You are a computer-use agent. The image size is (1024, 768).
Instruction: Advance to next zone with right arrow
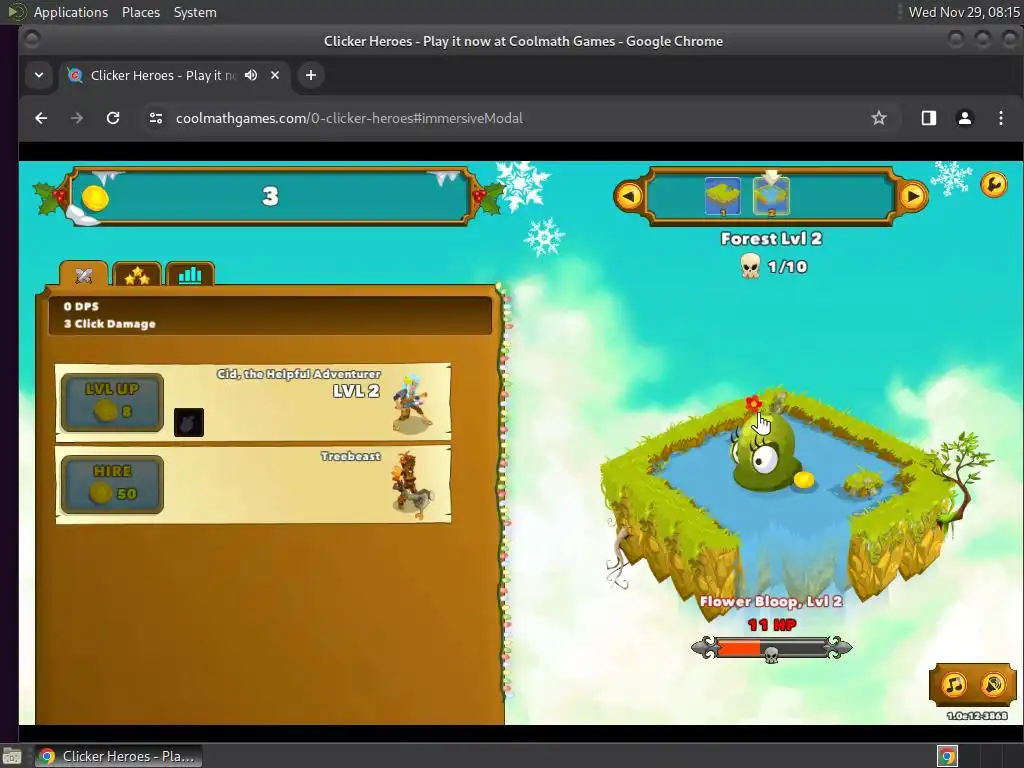(x=913, y=196)
